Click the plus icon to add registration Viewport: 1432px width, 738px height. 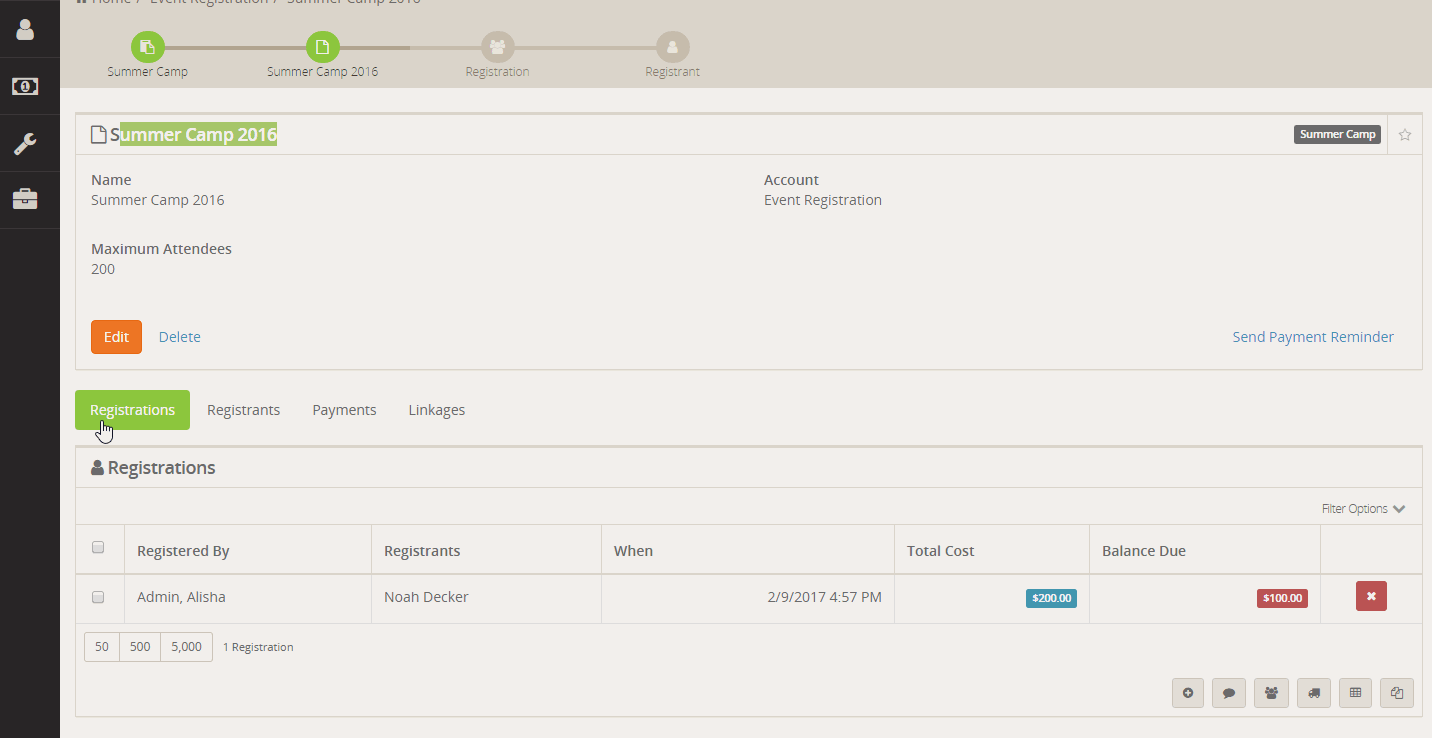[x=1187, y=693]
